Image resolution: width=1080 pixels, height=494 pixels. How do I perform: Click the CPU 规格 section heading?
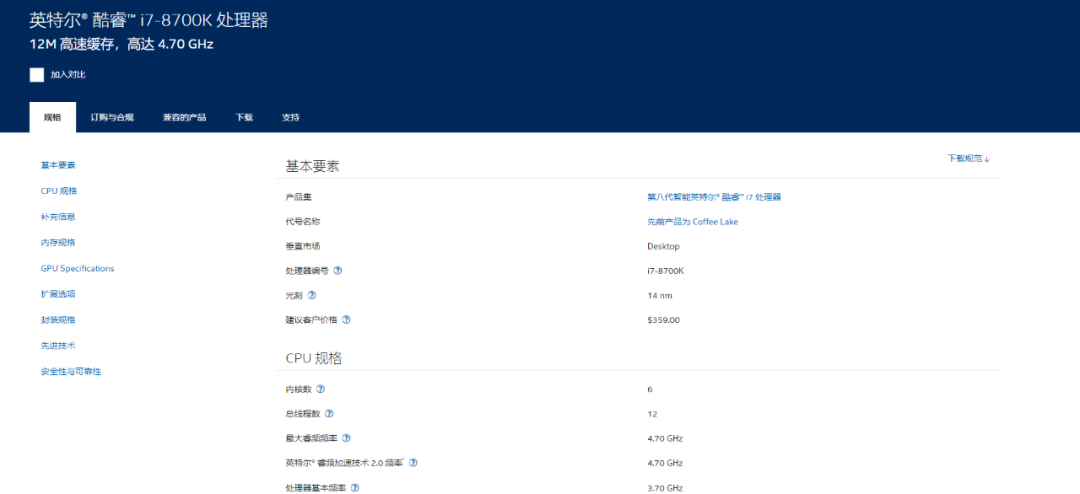314,358
